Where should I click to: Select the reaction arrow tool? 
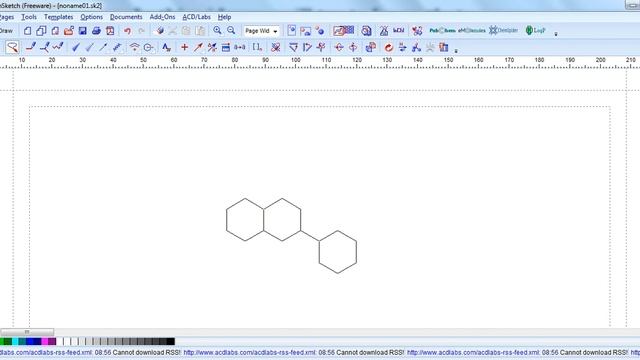pyautogui.click(x=198, y=47)
